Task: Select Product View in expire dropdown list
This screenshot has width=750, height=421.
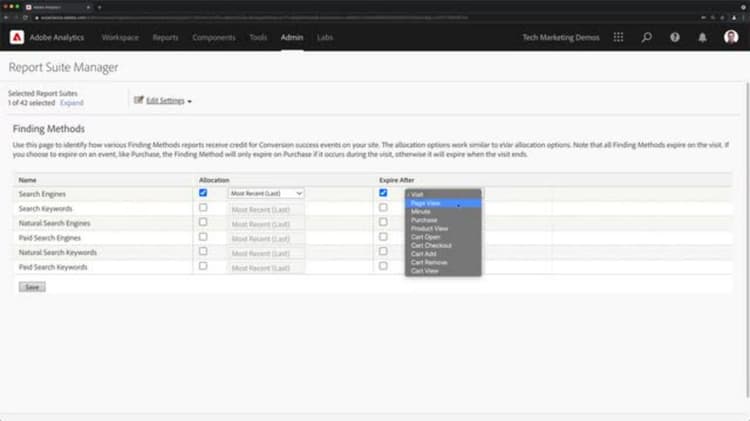Action: click(x=443, y=229)
